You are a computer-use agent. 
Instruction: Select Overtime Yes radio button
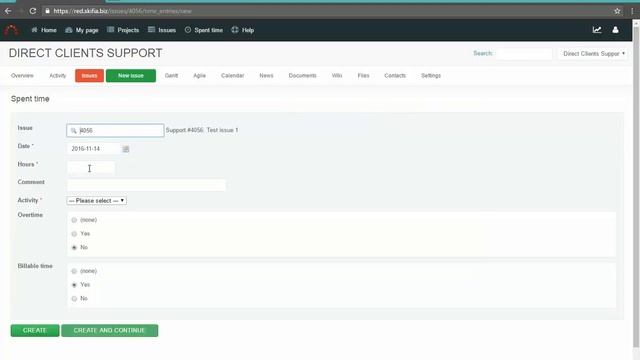coord(74,234)
